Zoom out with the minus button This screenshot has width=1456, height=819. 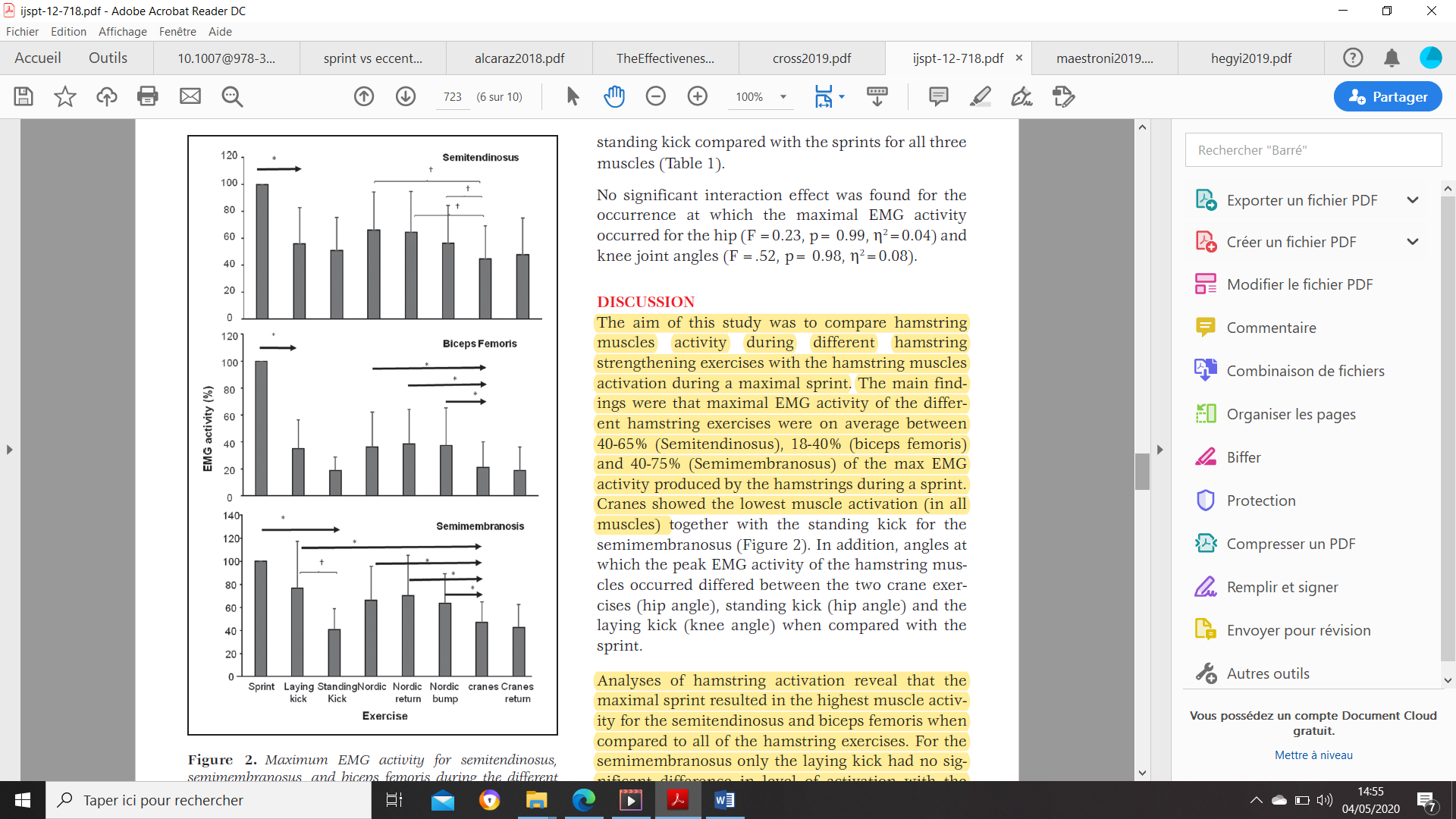pos(656,96)
